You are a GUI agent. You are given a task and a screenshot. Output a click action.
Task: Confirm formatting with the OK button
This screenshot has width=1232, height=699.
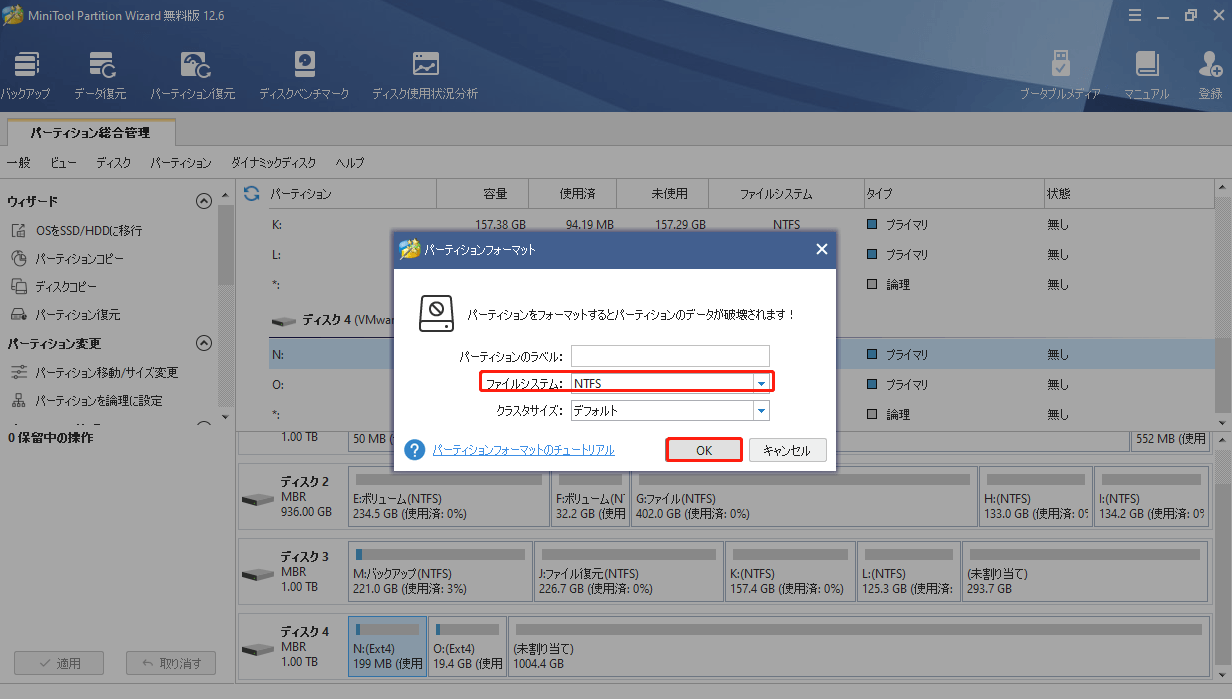click(x=703, y=449)
